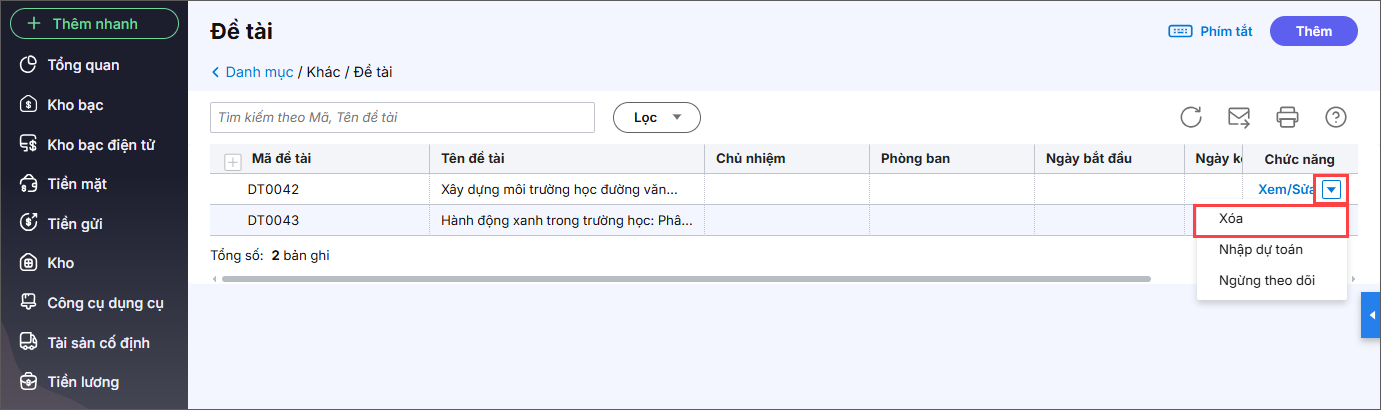Image resolution: width=1381 pixels, height=410 pixels.
Task: Go to Kho bạc điện tử
Action: click(100, 144)
